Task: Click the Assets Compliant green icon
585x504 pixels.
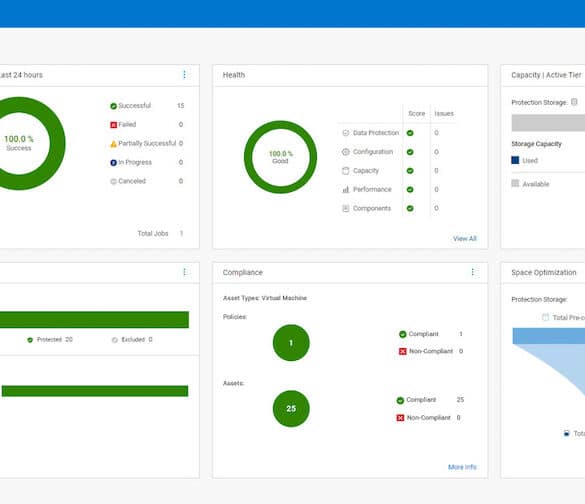Action: click(400, 400)
